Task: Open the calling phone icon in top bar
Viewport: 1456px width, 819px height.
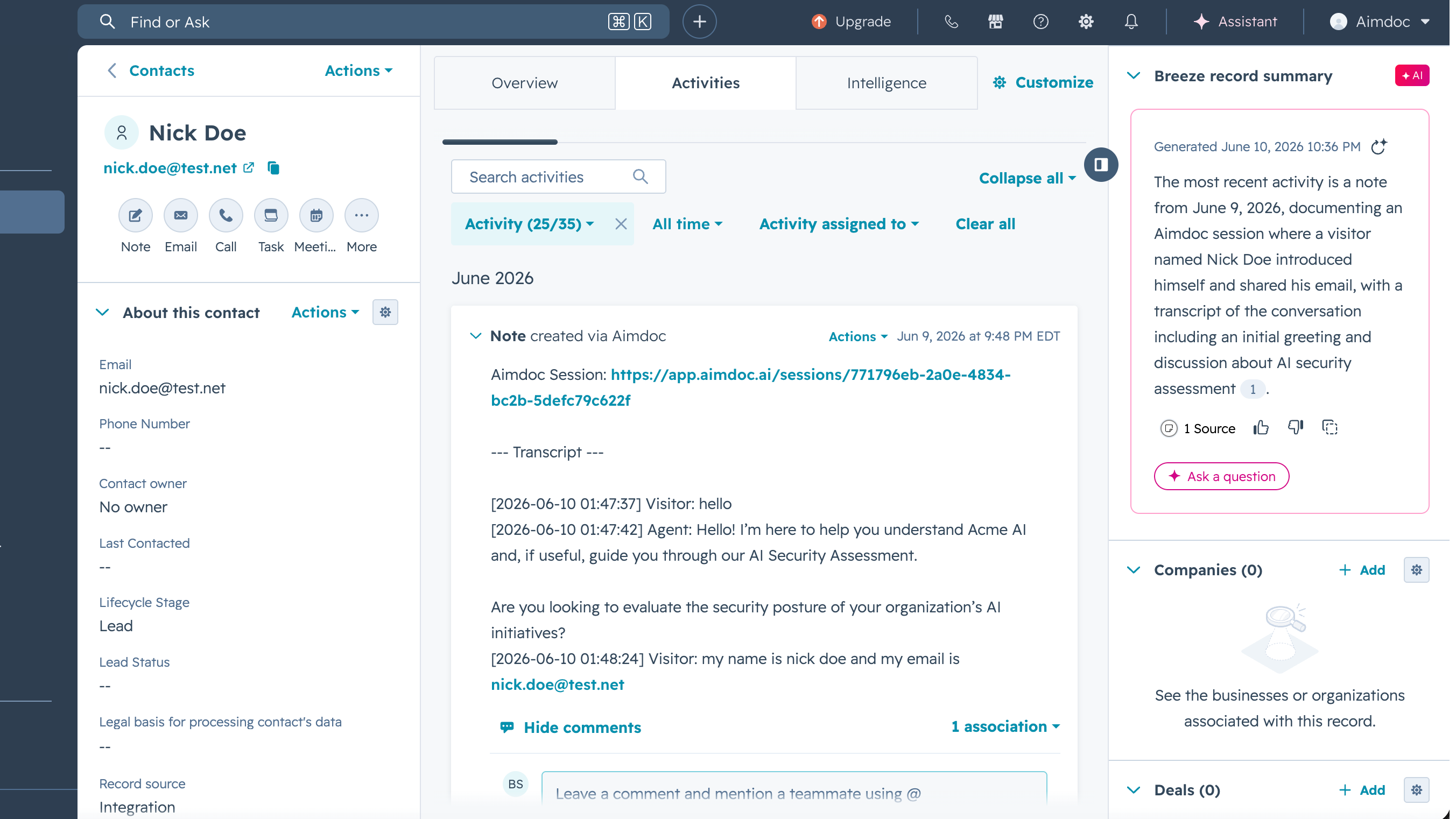Action: point(951,22)
